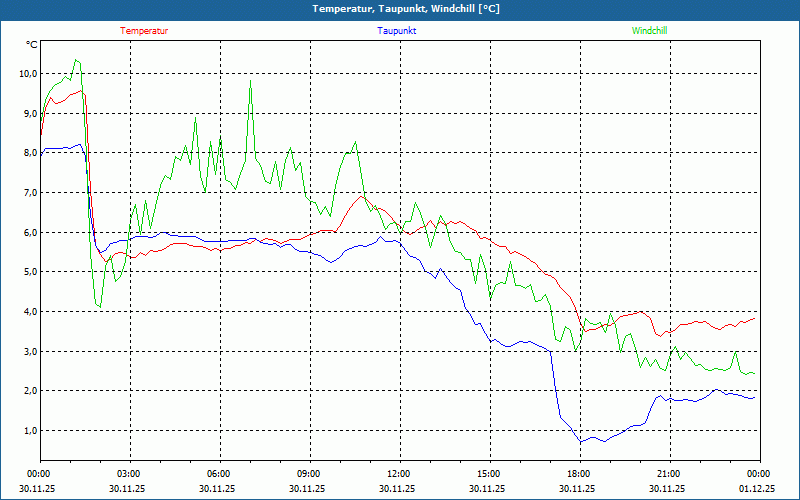Click the °C unit label on the y-axis
Viewport: 800px width, 500px height.
pyautogui.click(x=32, y=45)
